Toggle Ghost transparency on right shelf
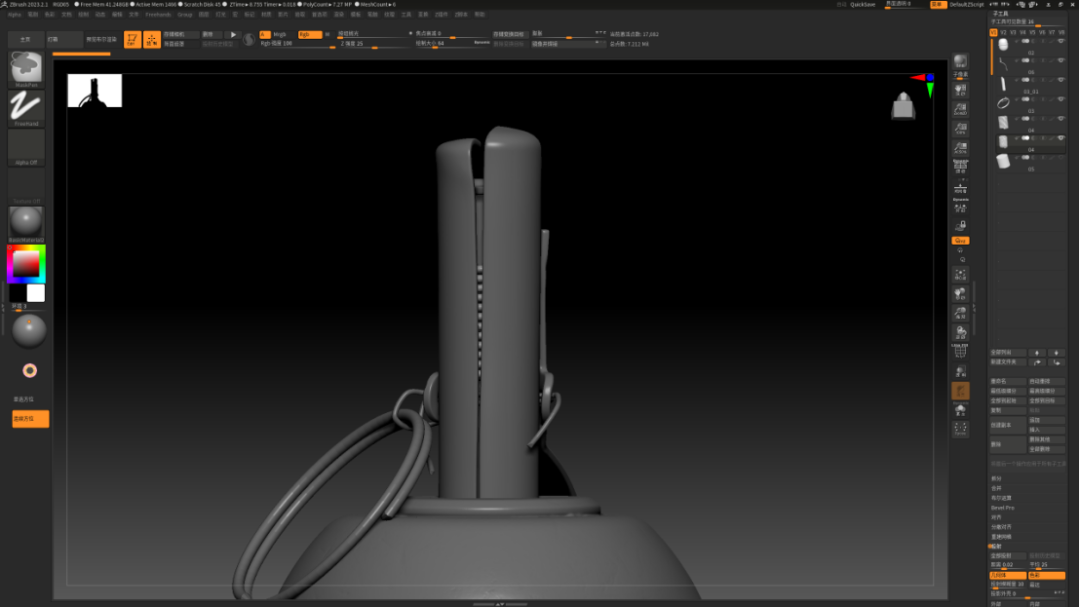The height and width of the screenshot is (607, 1080). [960, 391]
